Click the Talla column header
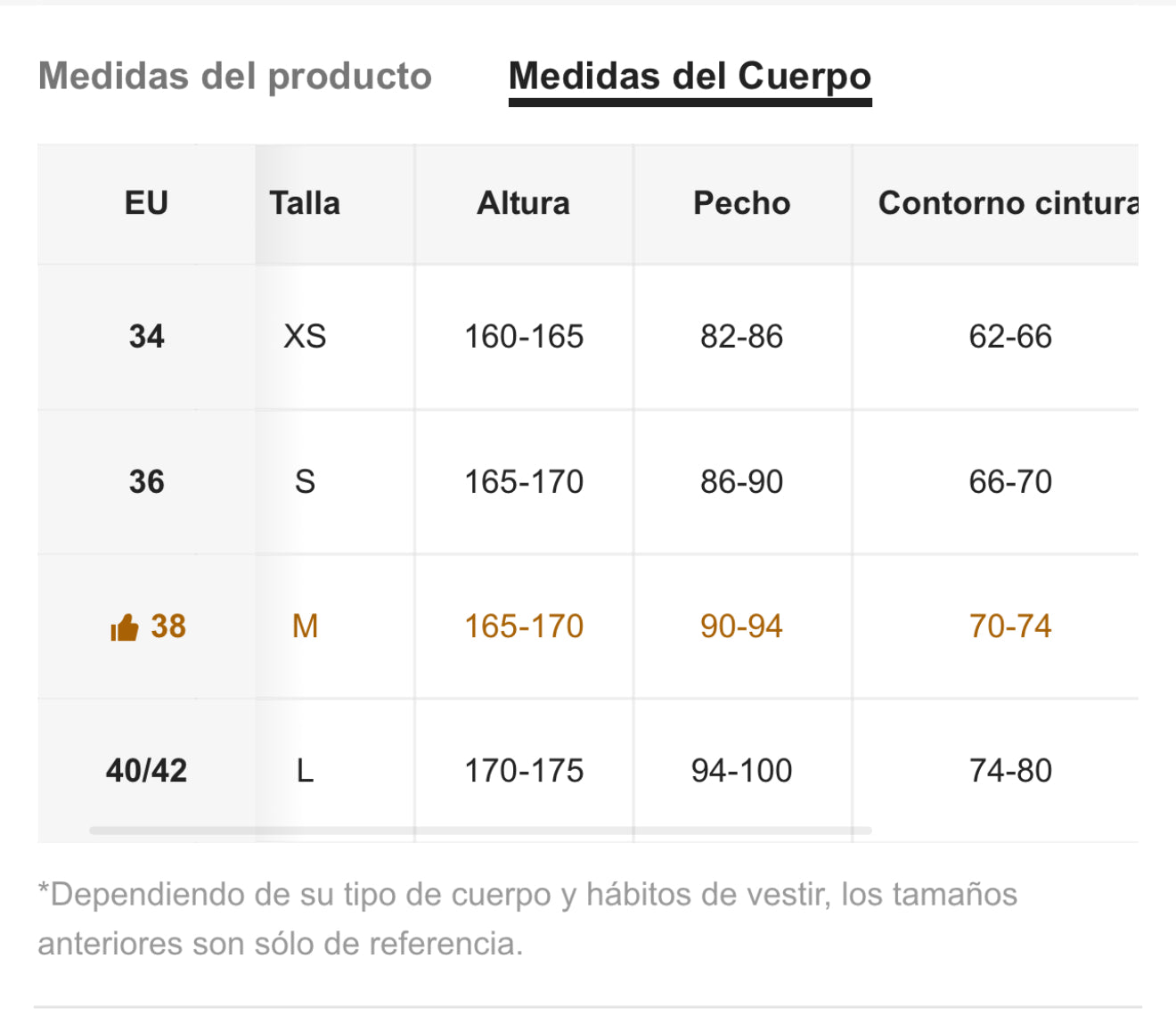Screen dimensions: 1176x1024 pos(305,203)
